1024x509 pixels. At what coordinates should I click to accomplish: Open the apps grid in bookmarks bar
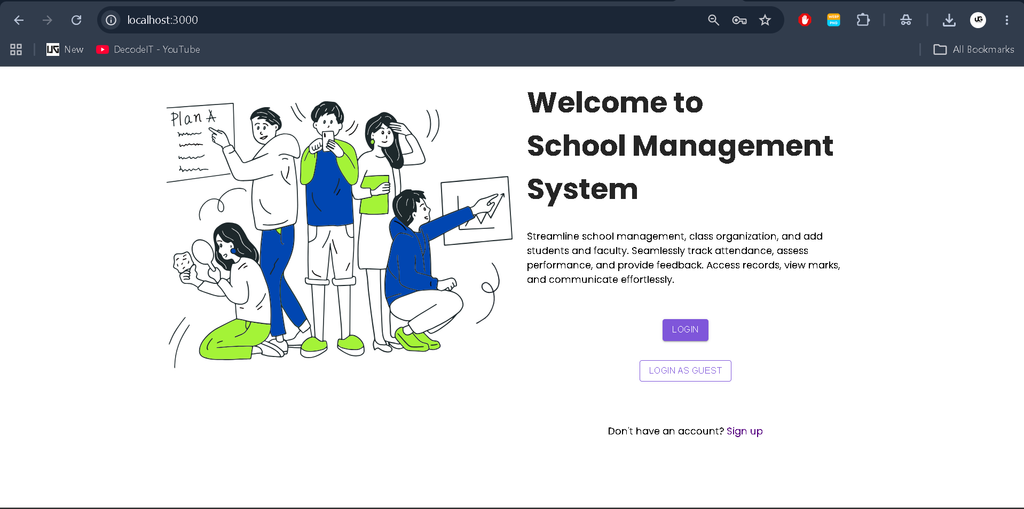coord(16,49)
